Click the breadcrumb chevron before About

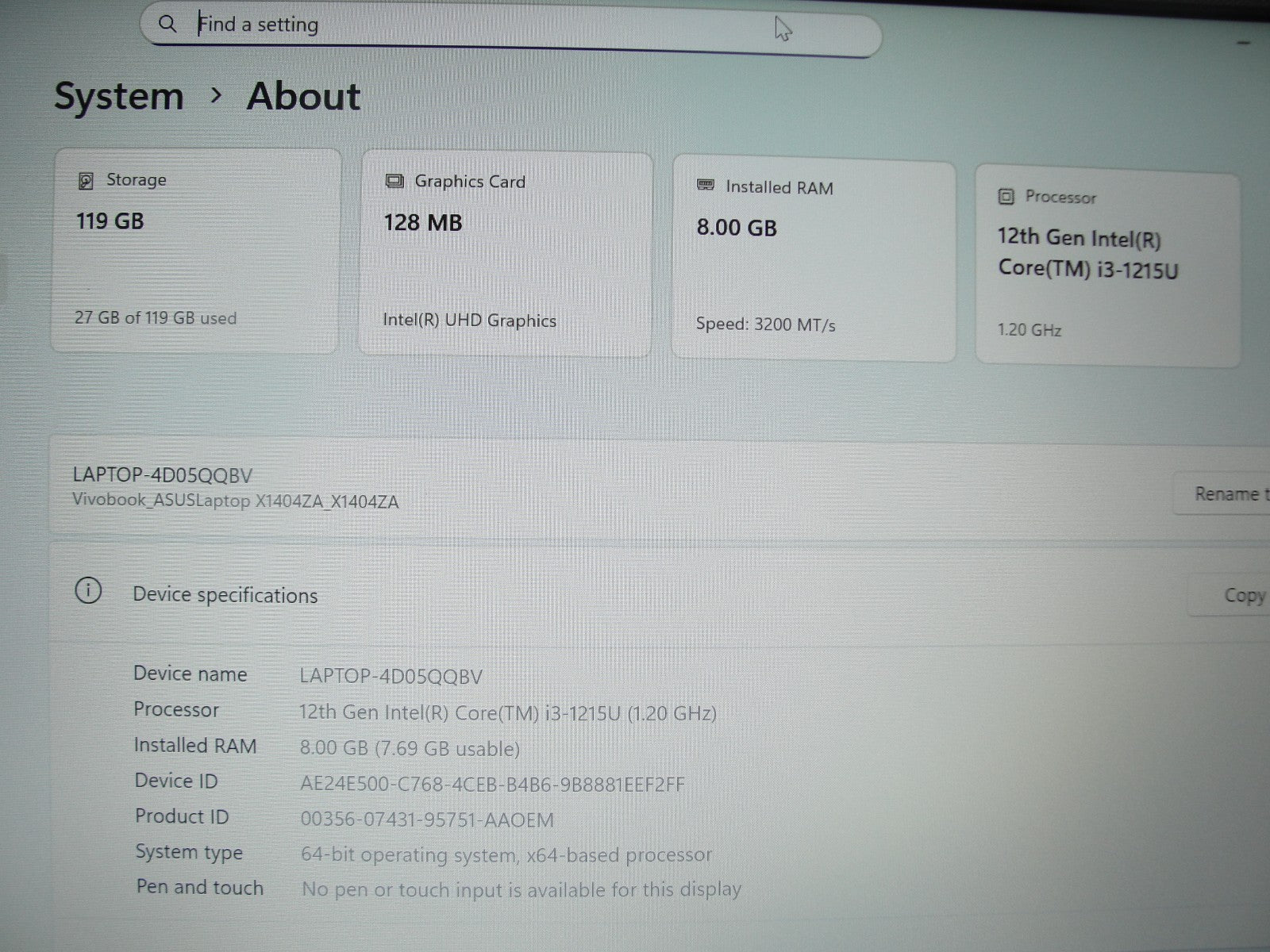tap(216, 96)
